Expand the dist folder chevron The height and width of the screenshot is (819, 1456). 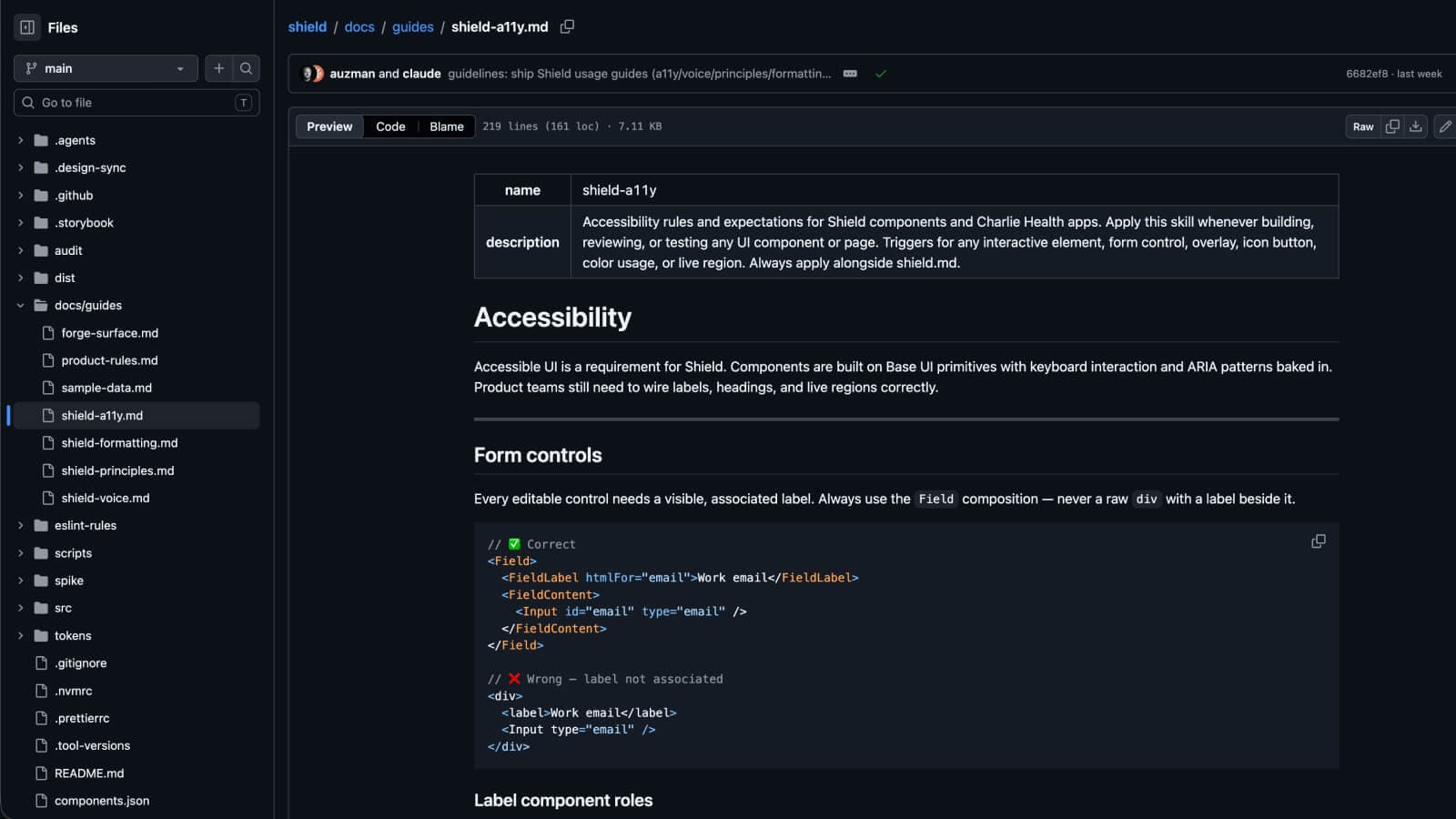[21, 278]
